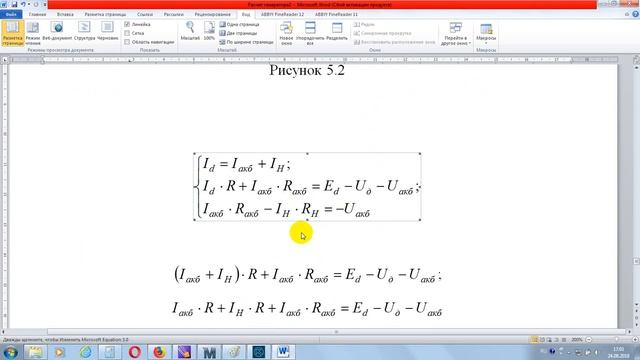This screenshot has height=360, width=640.
Task: Switch to Веб-документ view
Action: tap(57, 32)
